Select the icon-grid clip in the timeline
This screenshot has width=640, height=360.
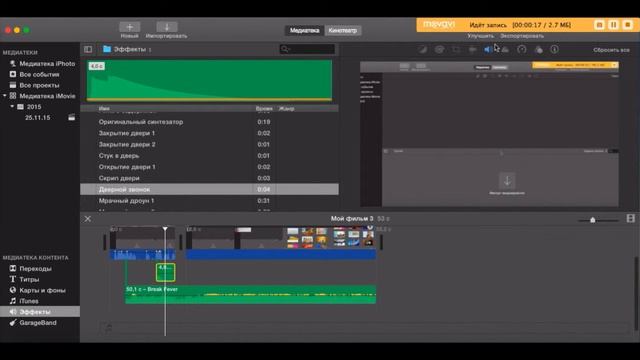coord(330,238)
